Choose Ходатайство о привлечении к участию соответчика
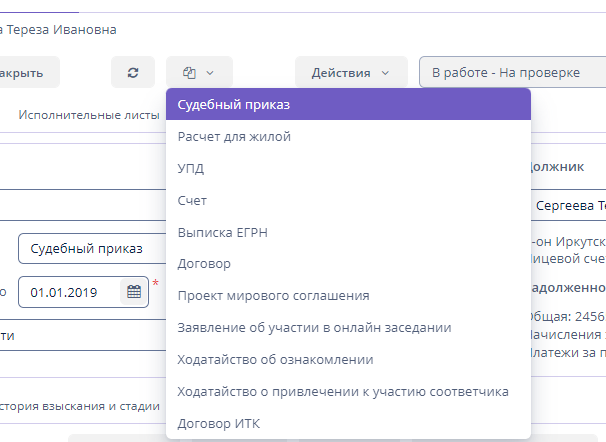The height and width of the screenshot is (442, 606). [343, 391]
